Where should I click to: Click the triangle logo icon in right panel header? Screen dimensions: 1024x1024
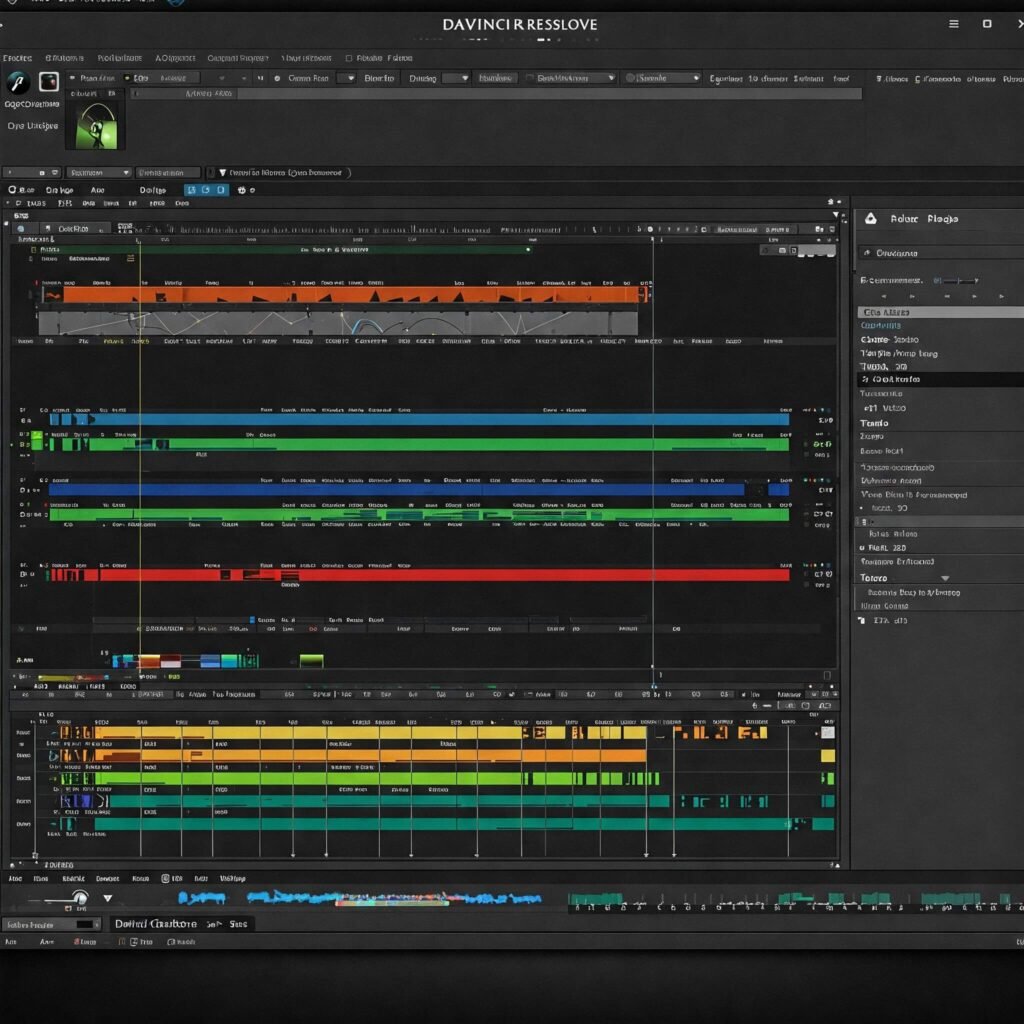871,219
